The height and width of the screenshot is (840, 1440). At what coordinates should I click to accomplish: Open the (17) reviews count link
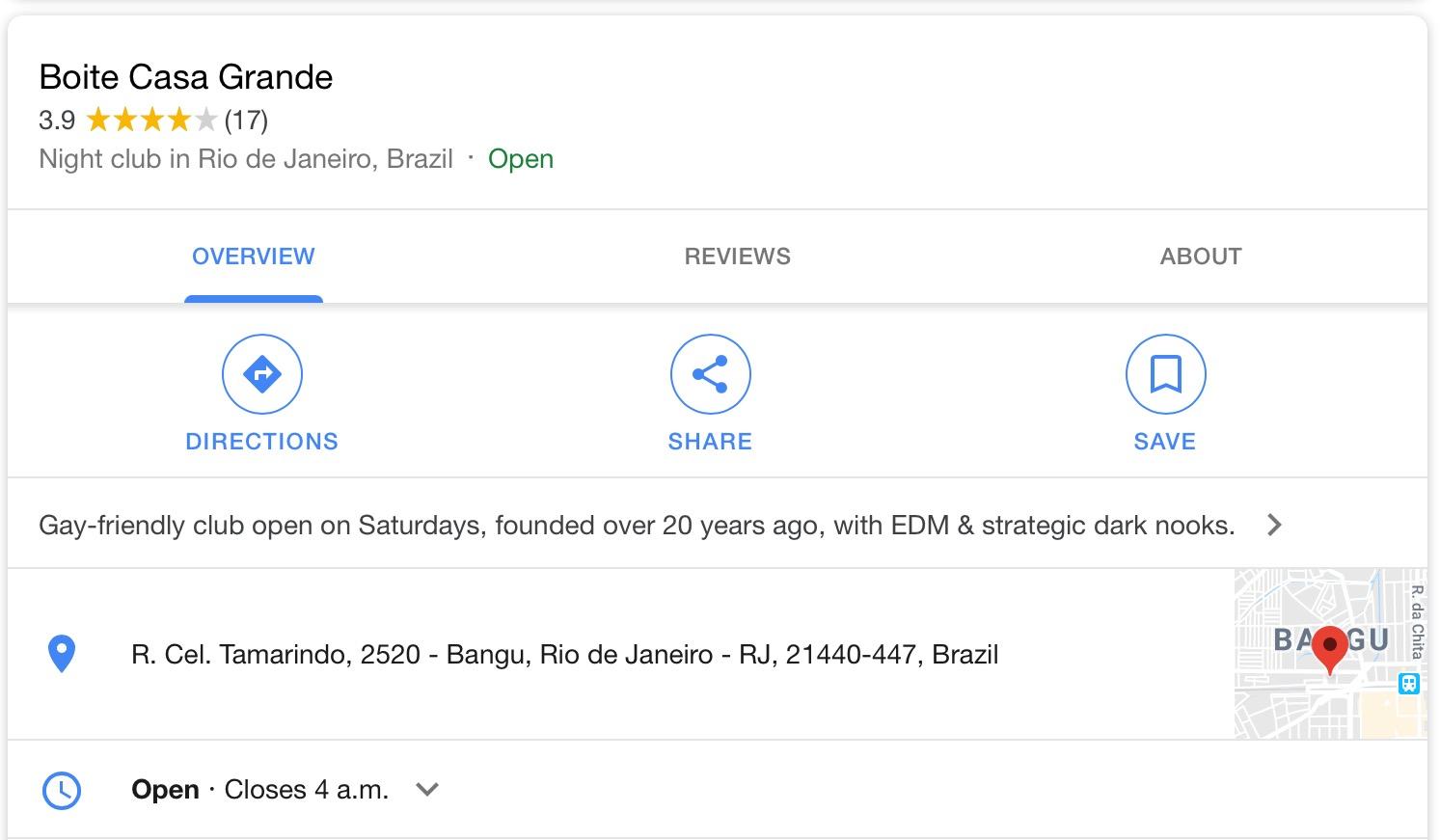coord(246,121)
